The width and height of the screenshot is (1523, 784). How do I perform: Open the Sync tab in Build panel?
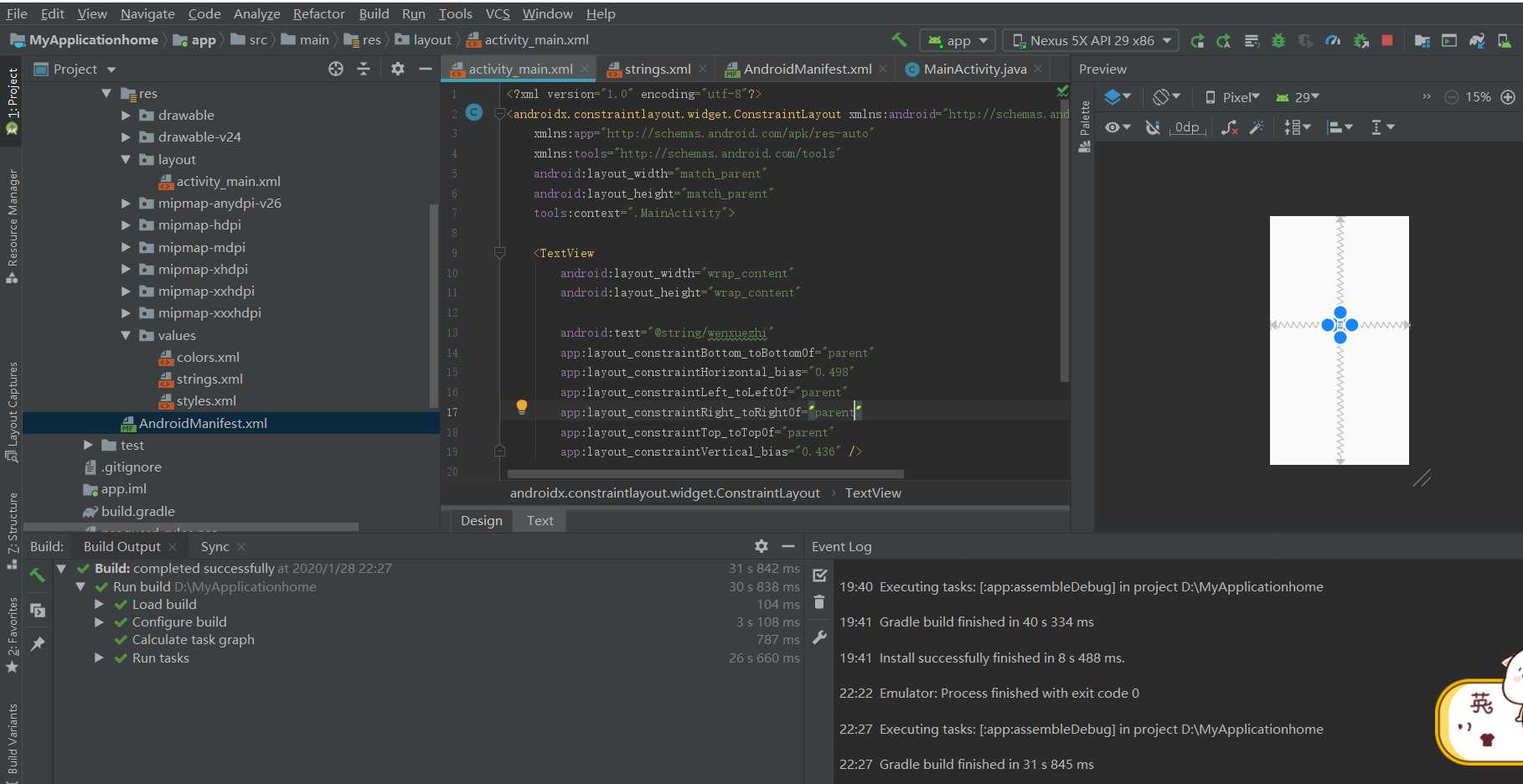coord(215,546)
